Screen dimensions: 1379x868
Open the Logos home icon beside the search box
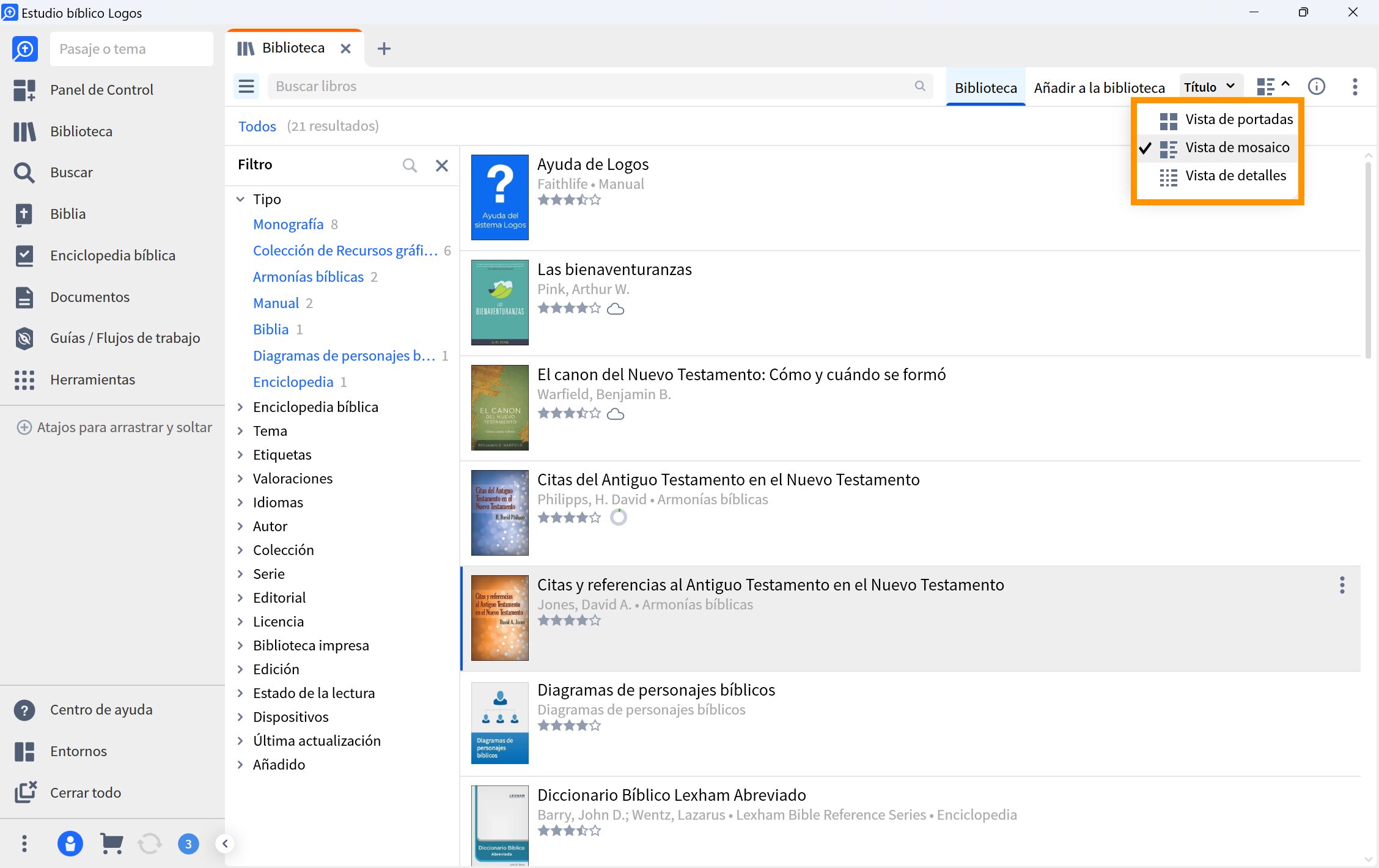(x=24, y=49)
